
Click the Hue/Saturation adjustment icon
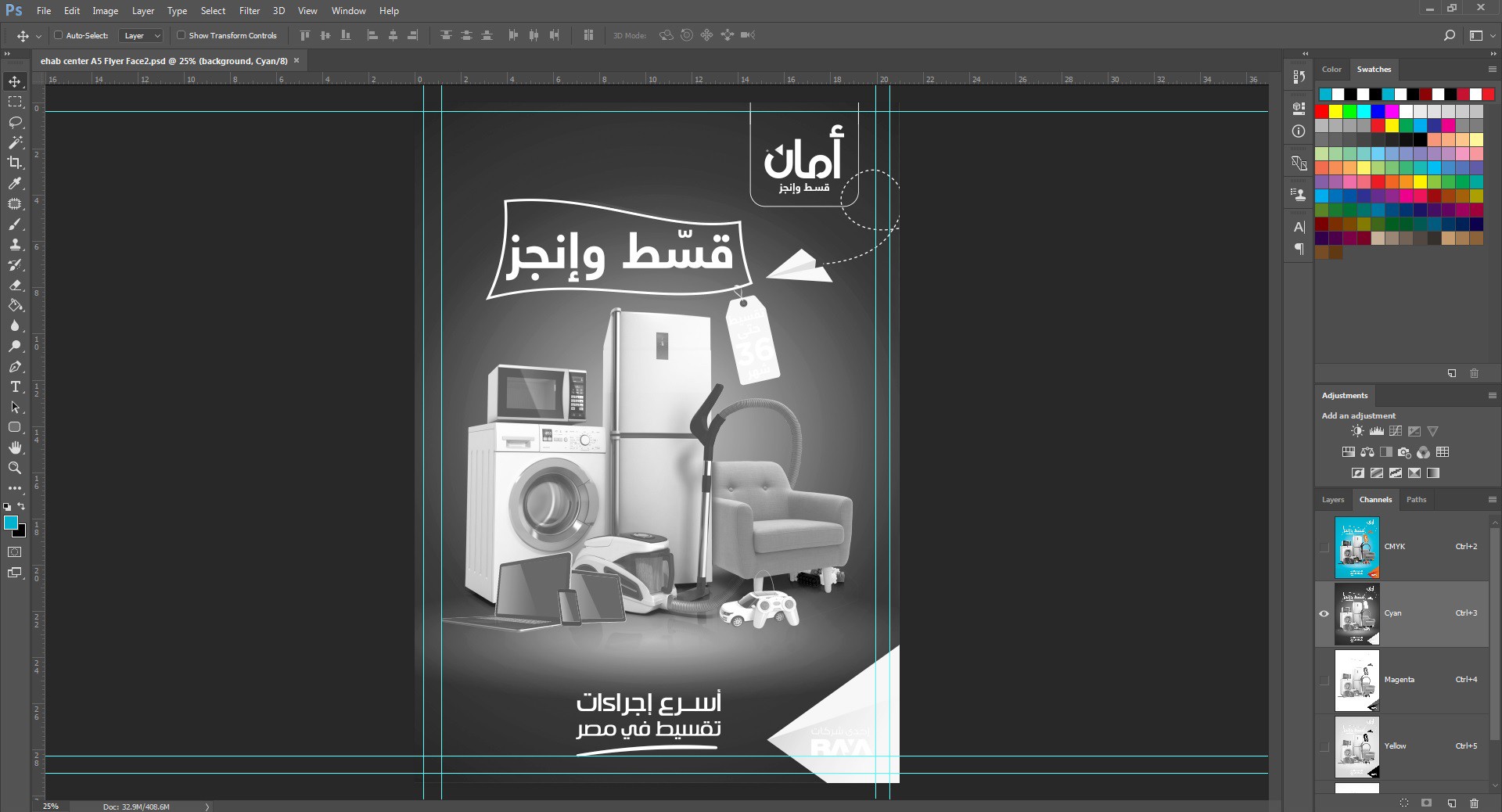point(1348,452)
